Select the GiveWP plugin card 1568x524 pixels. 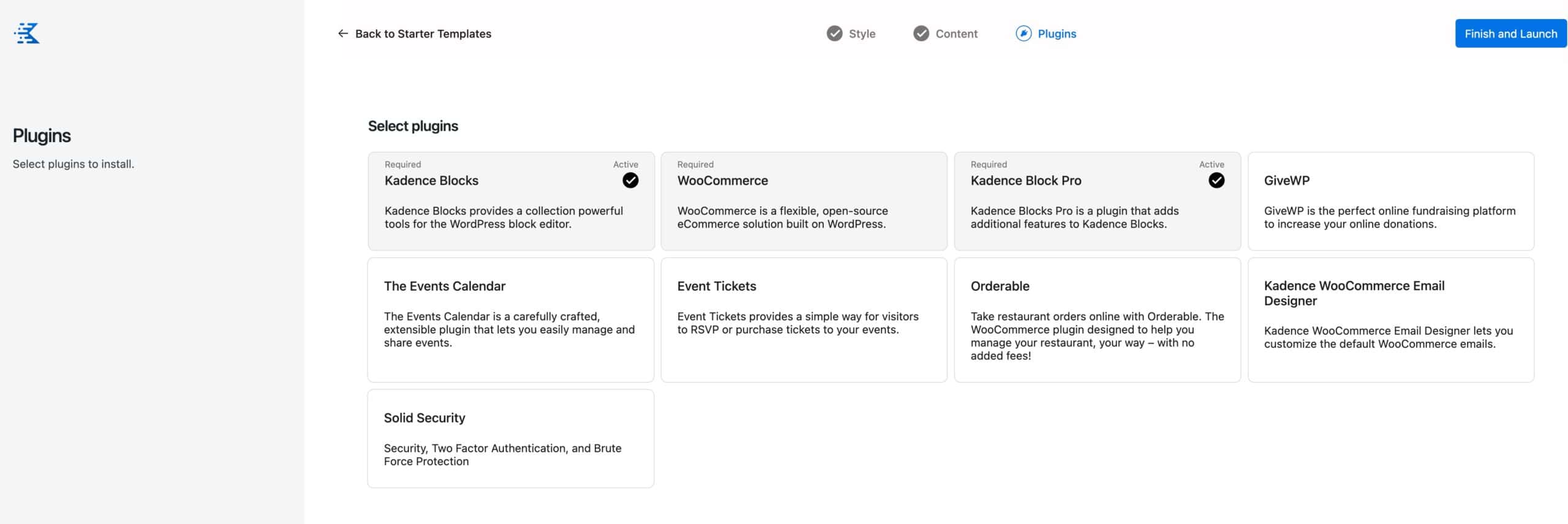pyautogui.click(x=1390, y=201)
